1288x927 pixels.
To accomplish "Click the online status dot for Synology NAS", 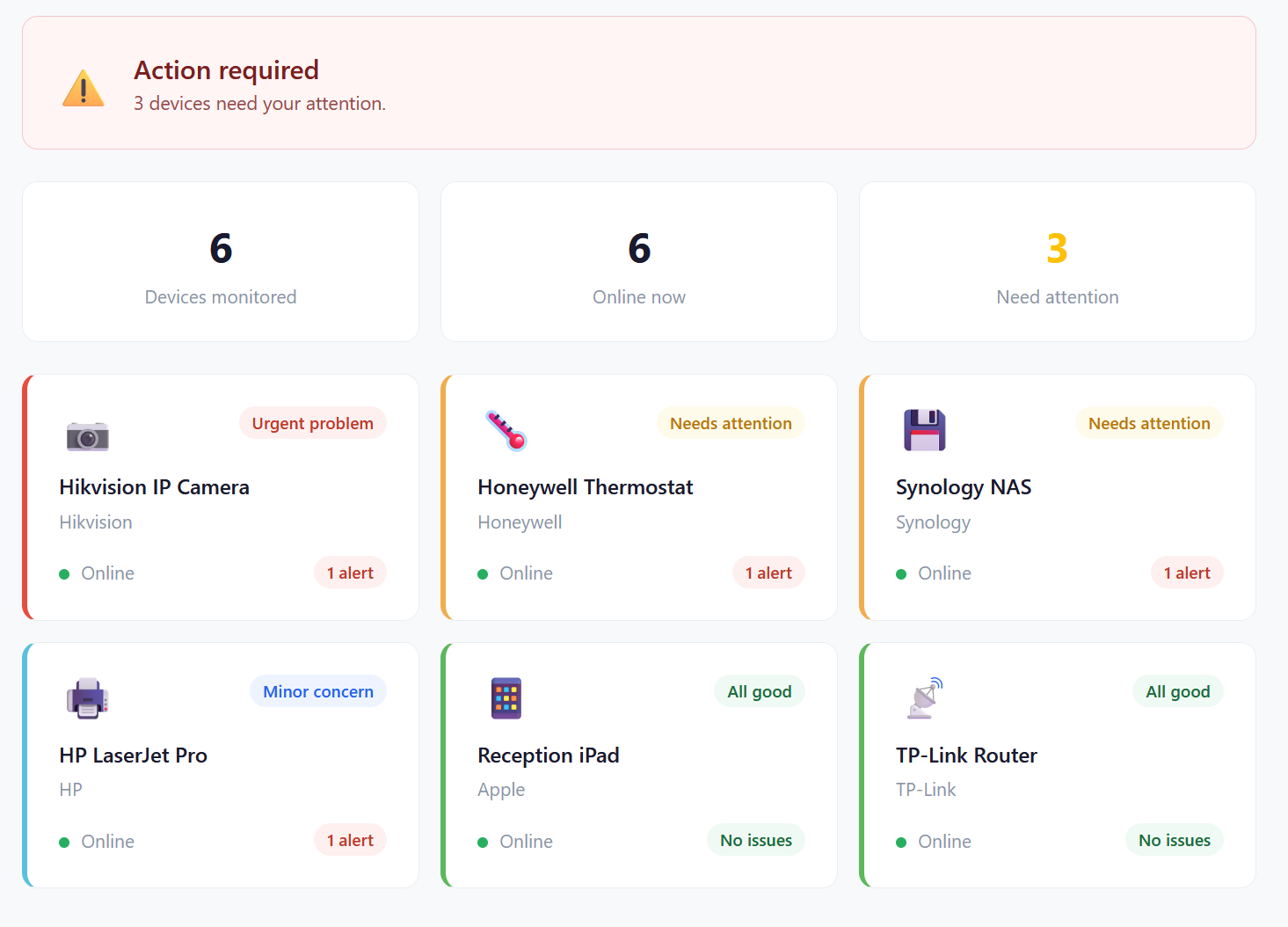I will click(900, 573).
